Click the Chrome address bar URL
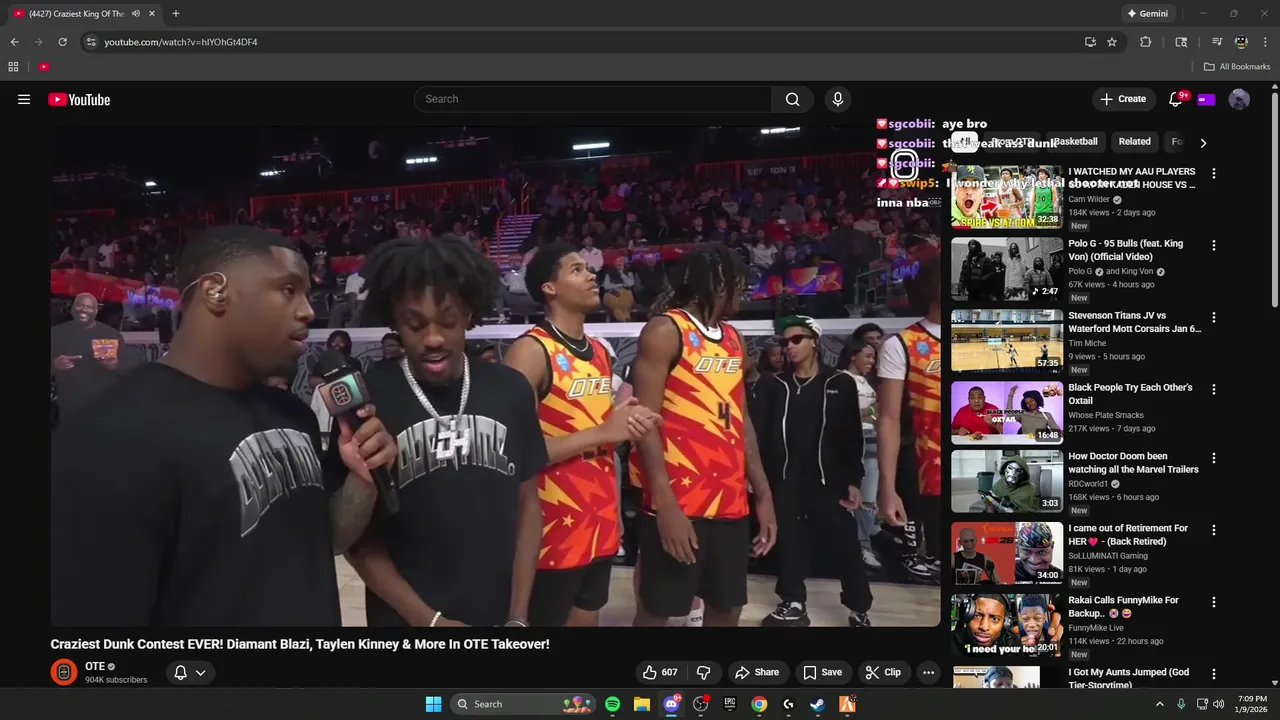This screenshot has width=1280, height=720. (x=181, y=42)
